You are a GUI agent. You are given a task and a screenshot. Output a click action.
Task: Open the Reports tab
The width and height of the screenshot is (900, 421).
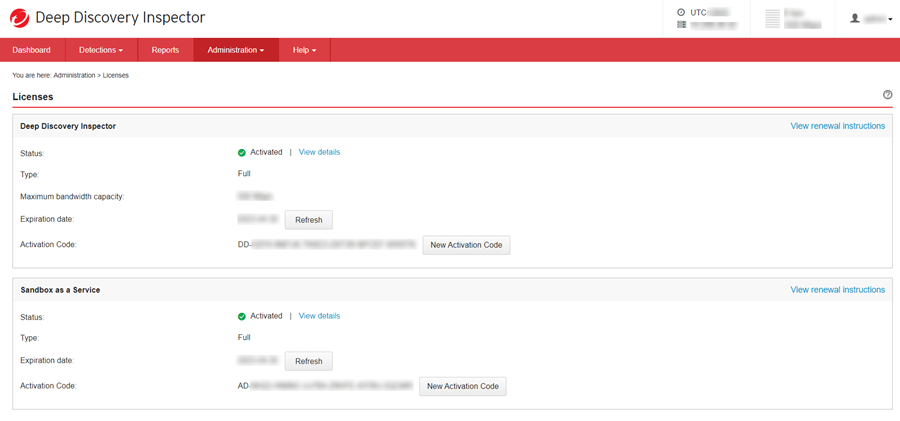coord(165,50)
